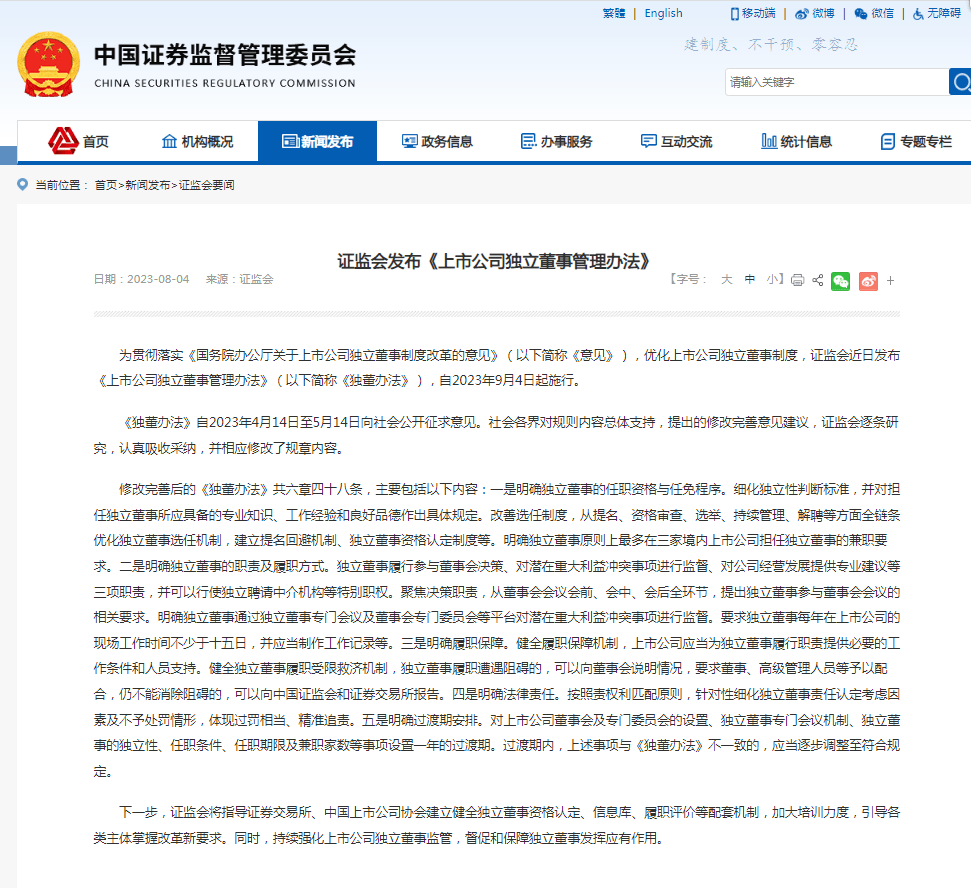Click the share icon beside the printer
Screen dimensions: 971x888
(817, 281)
